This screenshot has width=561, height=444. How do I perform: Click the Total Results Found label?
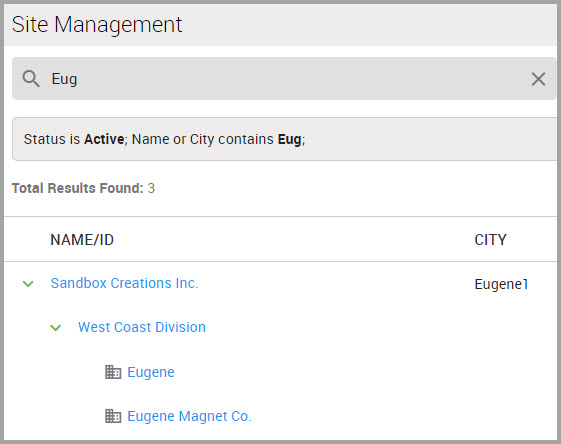coord(78,188)
